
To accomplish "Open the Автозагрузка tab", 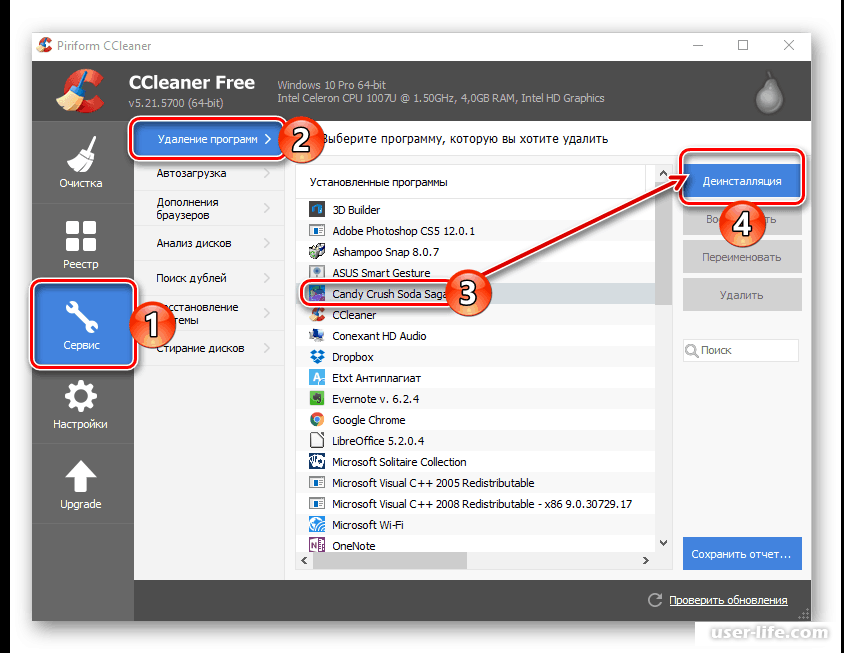I will pyautogui.click(x=209, y=173).
